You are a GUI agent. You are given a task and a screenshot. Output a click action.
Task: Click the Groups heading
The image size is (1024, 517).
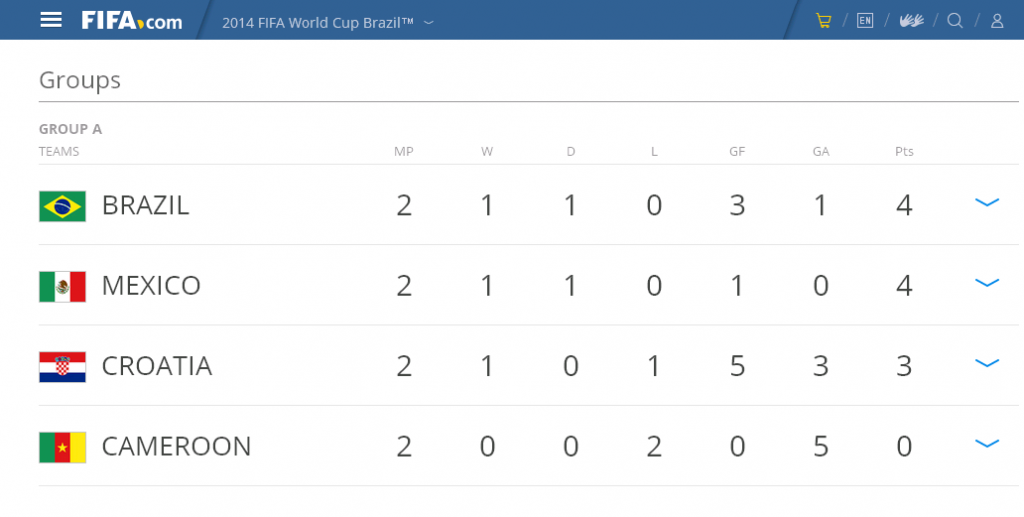(80, 80)
